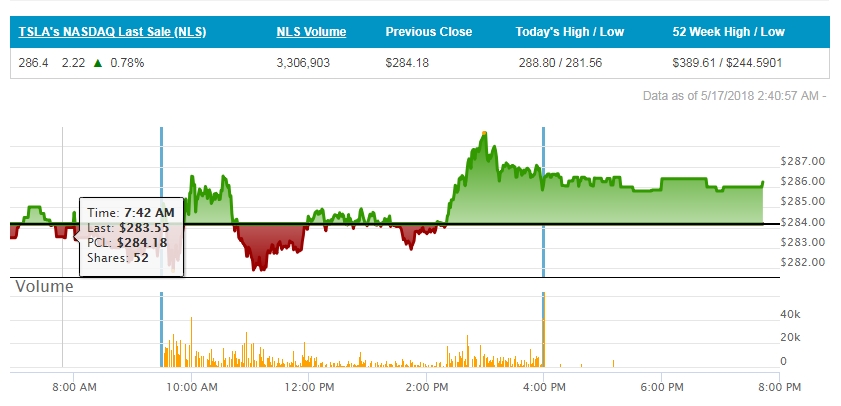Viewport: 841px width, 406px height.
Task: Click the 2:00 PM time axis label
Action: (426, 387)
